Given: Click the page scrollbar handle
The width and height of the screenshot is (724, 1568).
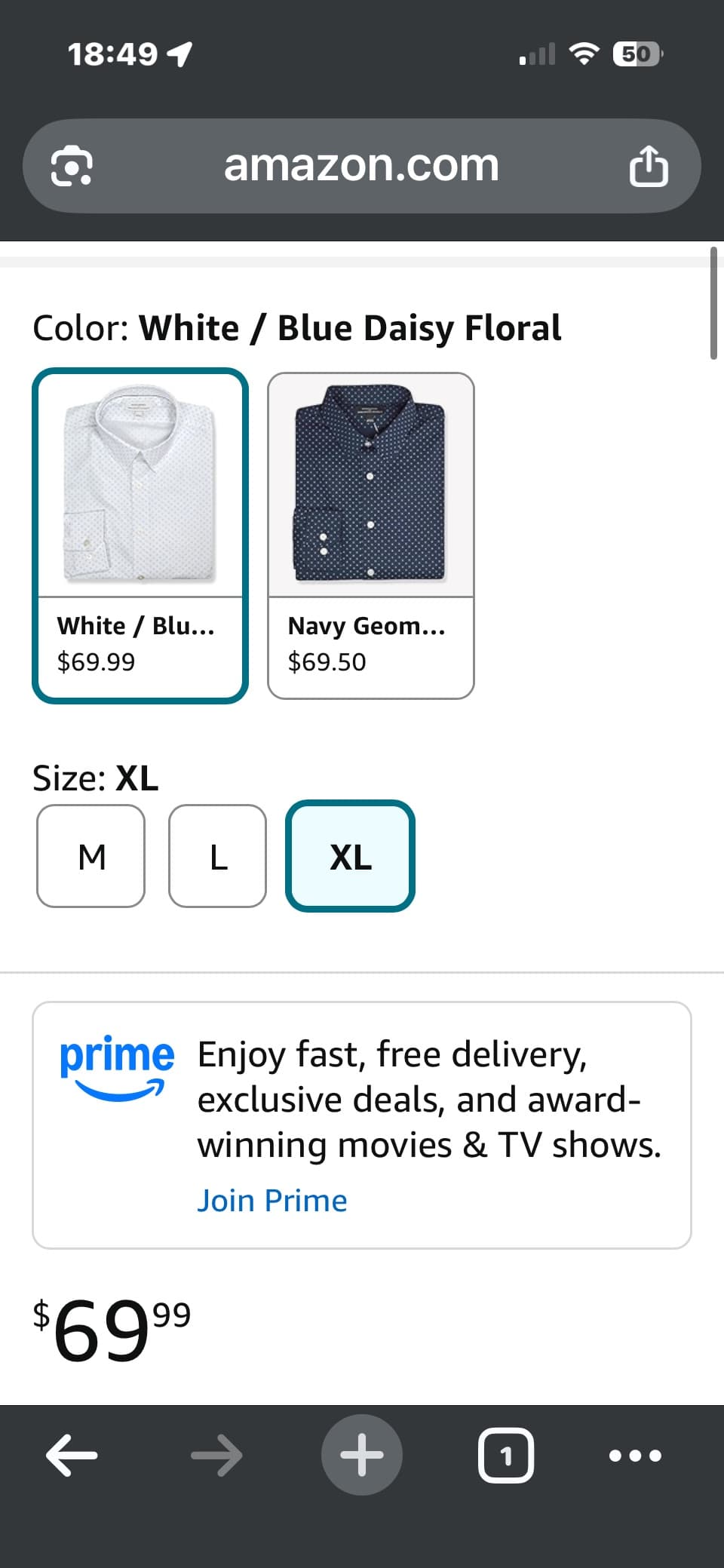Looking at the screenshot, I should [x=713, y=303].
